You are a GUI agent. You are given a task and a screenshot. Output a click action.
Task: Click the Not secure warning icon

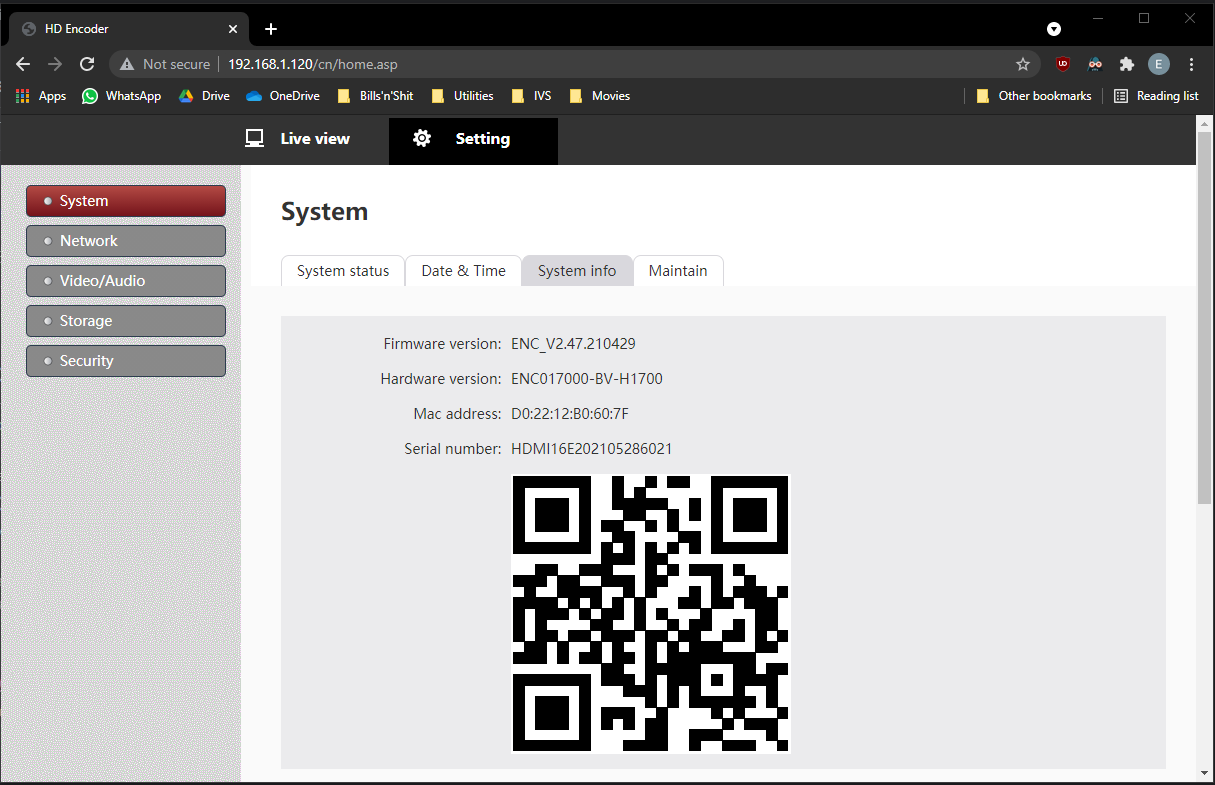click(x=126, y=64)
